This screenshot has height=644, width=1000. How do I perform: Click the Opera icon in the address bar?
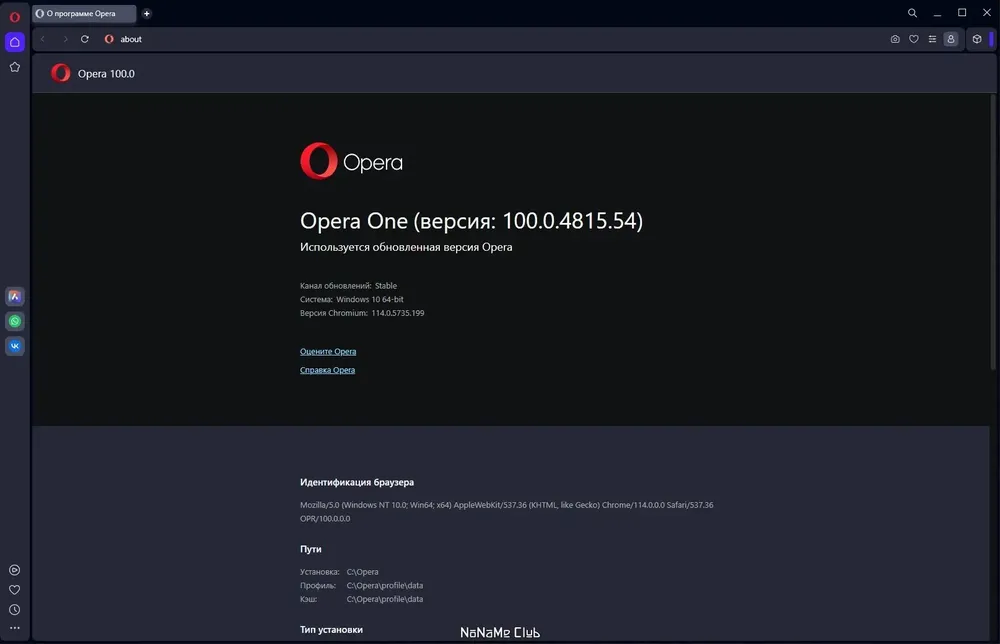(x=109, y=39)
